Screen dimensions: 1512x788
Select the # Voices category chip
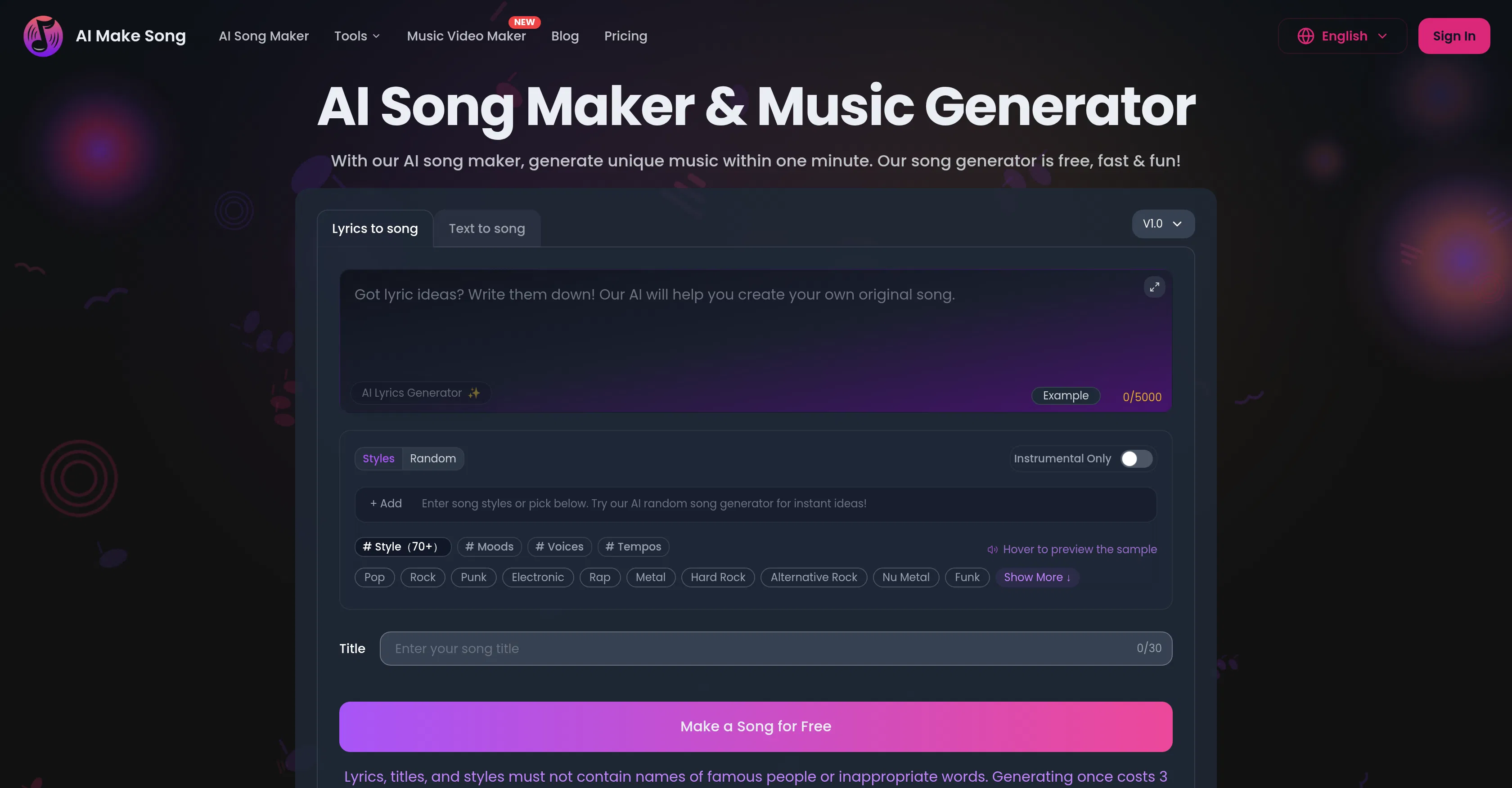(x=559, y=546)
